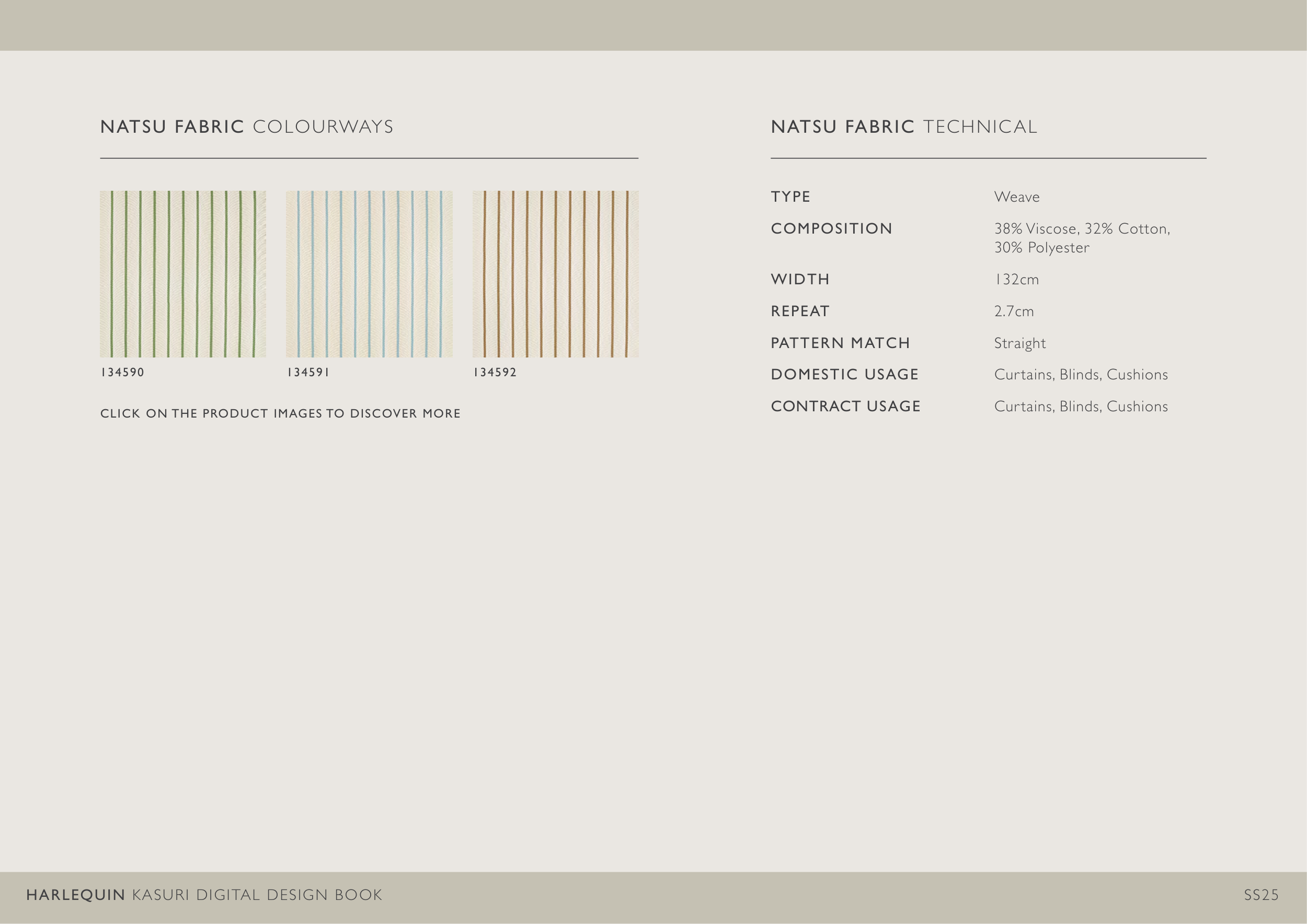The width and height of the screenshot is (1307, 924).
Task: Click the 132cm width value
Action: coord(1016,280)
